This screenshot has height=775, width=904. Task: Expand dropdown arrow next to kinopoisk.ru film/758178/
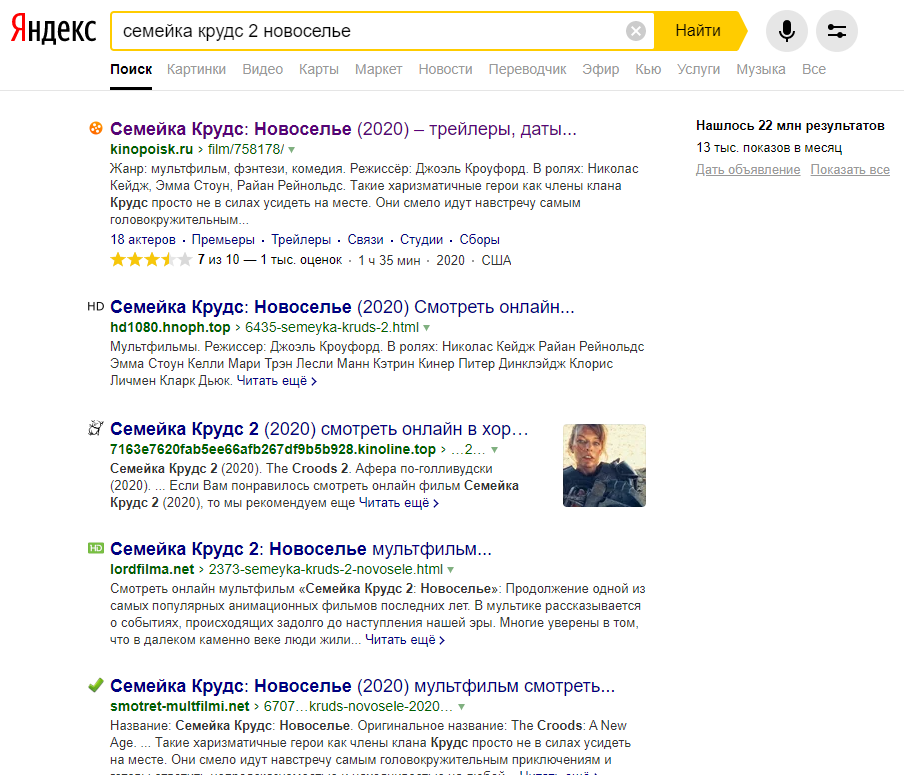pos(292,150)
